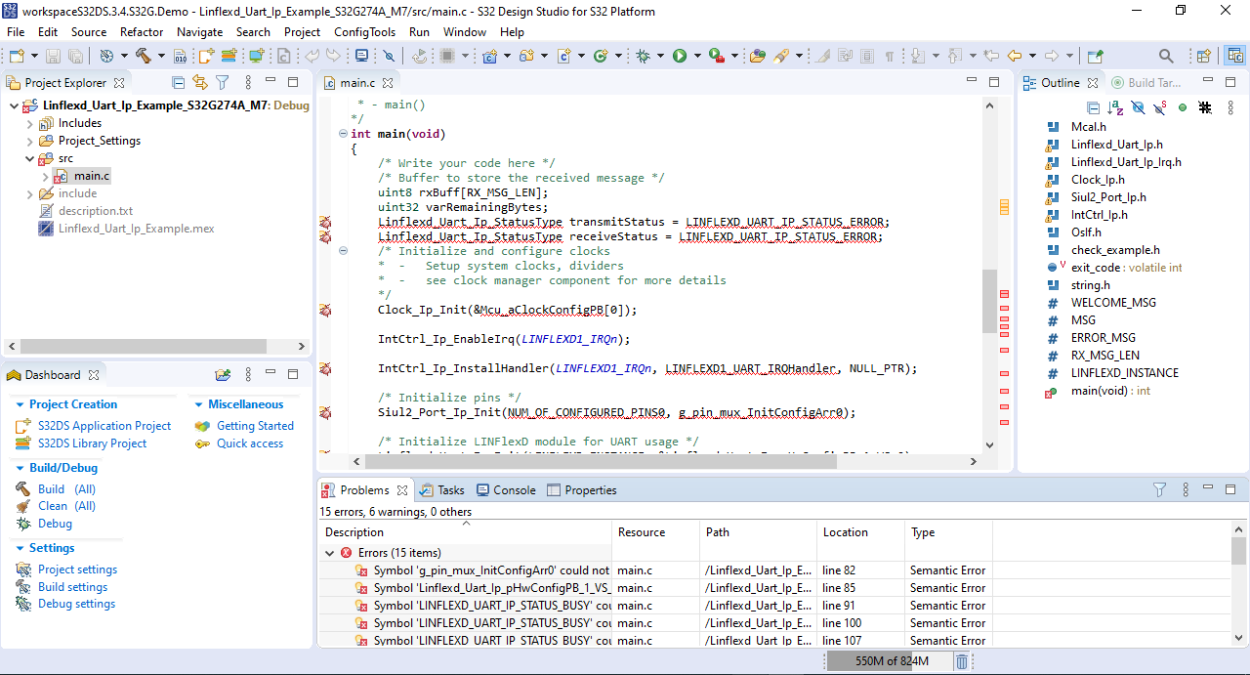
Task: Click the Collapse All icon in Project Explorer
Action: [178, 83]
